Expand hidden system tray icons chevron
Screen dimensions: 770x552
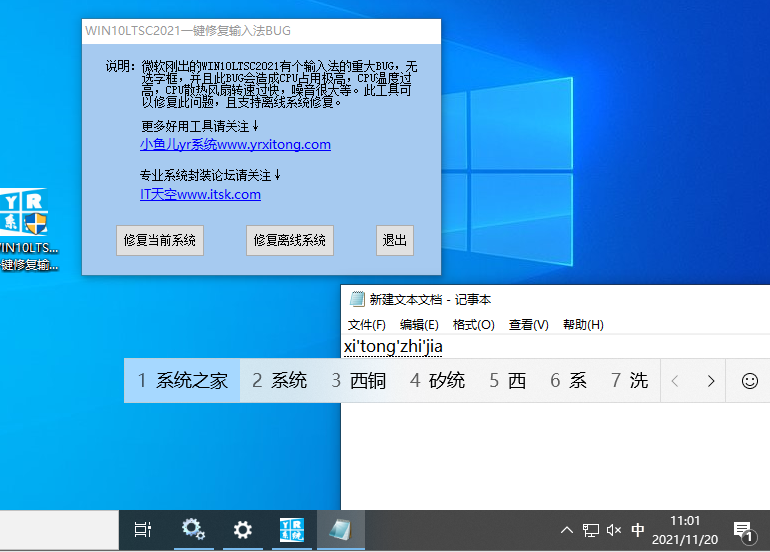(x=567, y=531)
